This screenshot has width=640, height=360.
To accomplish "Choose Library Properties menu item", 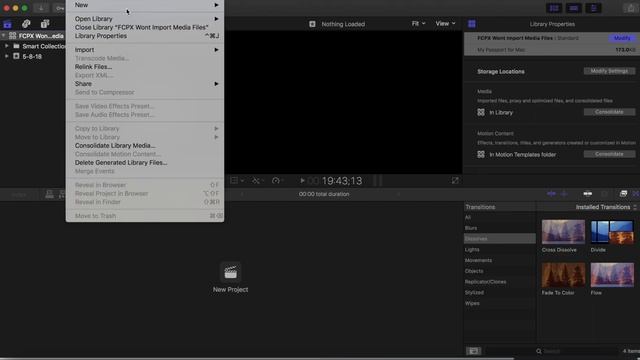I will 145,36.
